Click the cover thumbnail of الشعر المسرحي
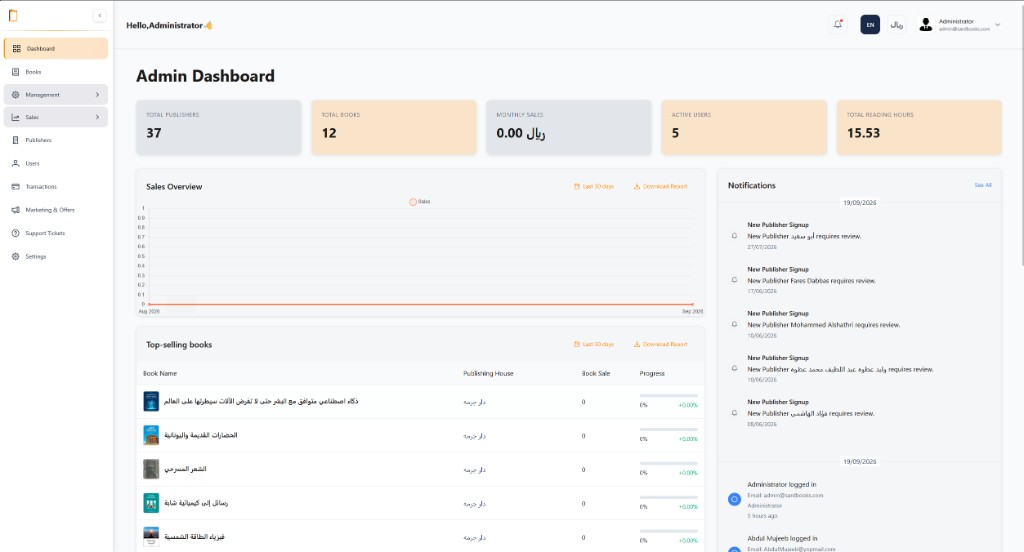 [151, 469]
